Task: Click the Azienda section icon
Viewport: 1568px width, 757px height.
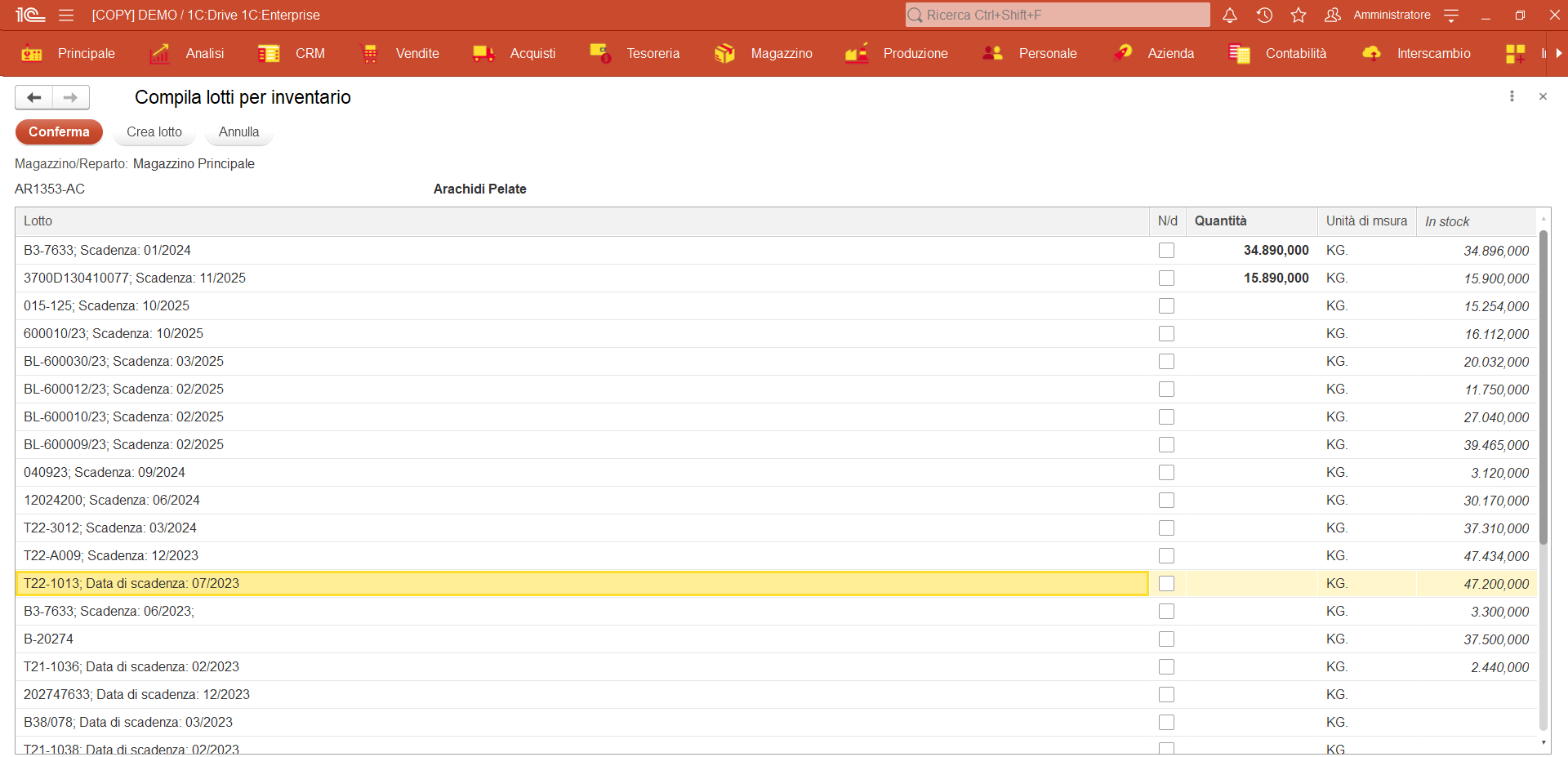Action: [x=1122, y=53]
